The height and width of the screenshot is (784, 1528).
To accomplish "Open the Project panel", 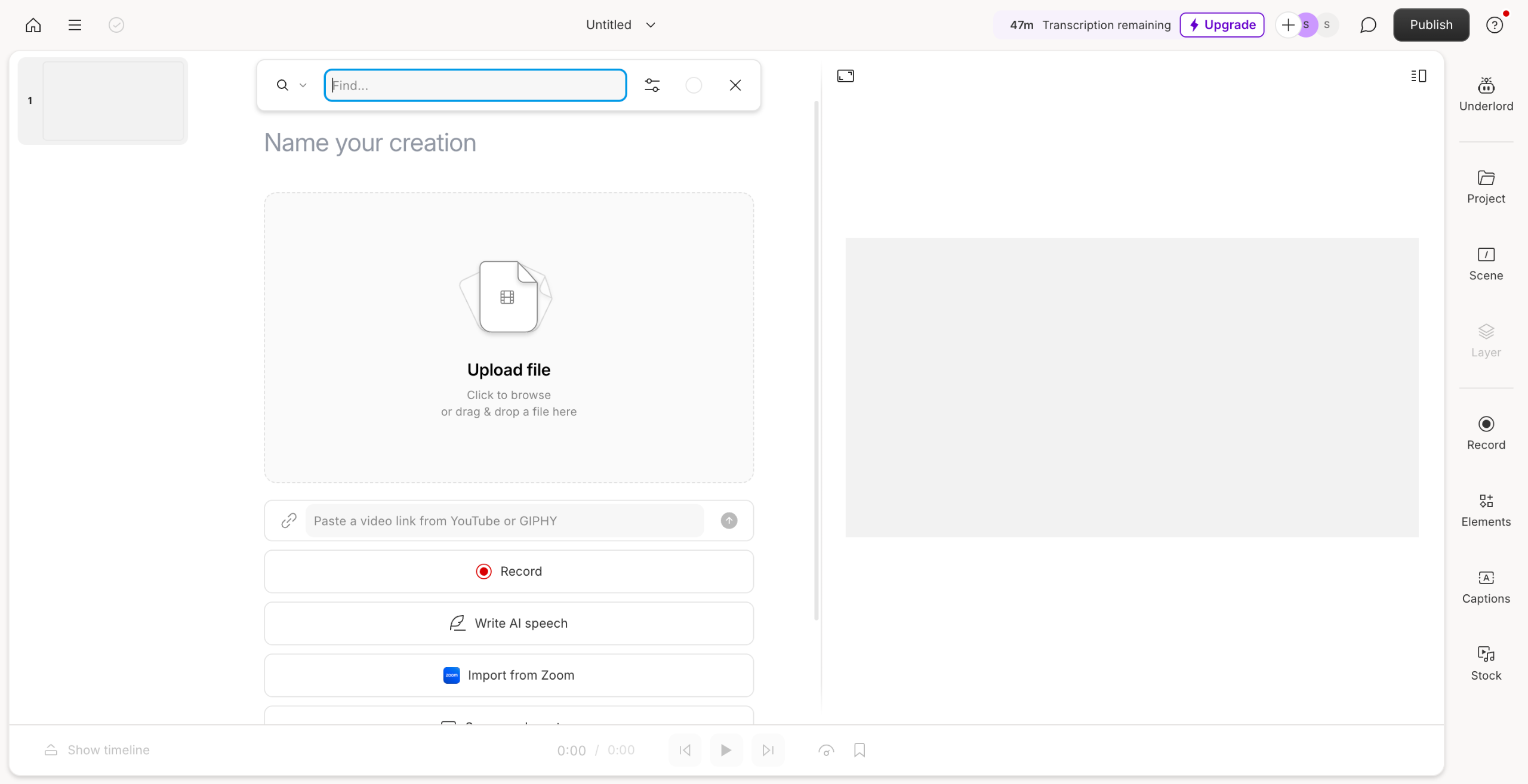I will (1486, 187).
